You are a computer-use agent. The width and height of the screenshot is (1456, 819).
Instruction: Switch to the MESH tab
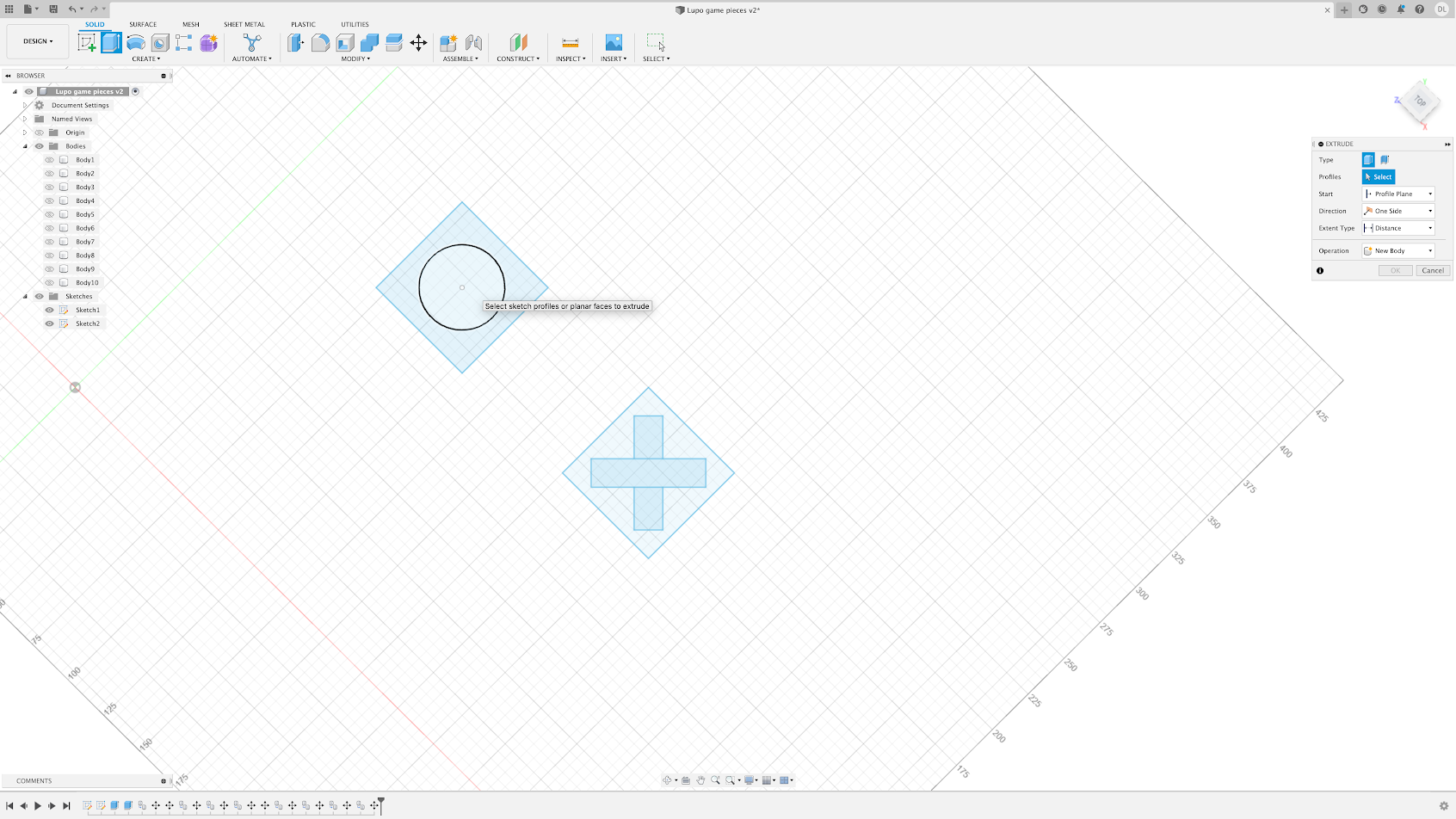[191, 24]
